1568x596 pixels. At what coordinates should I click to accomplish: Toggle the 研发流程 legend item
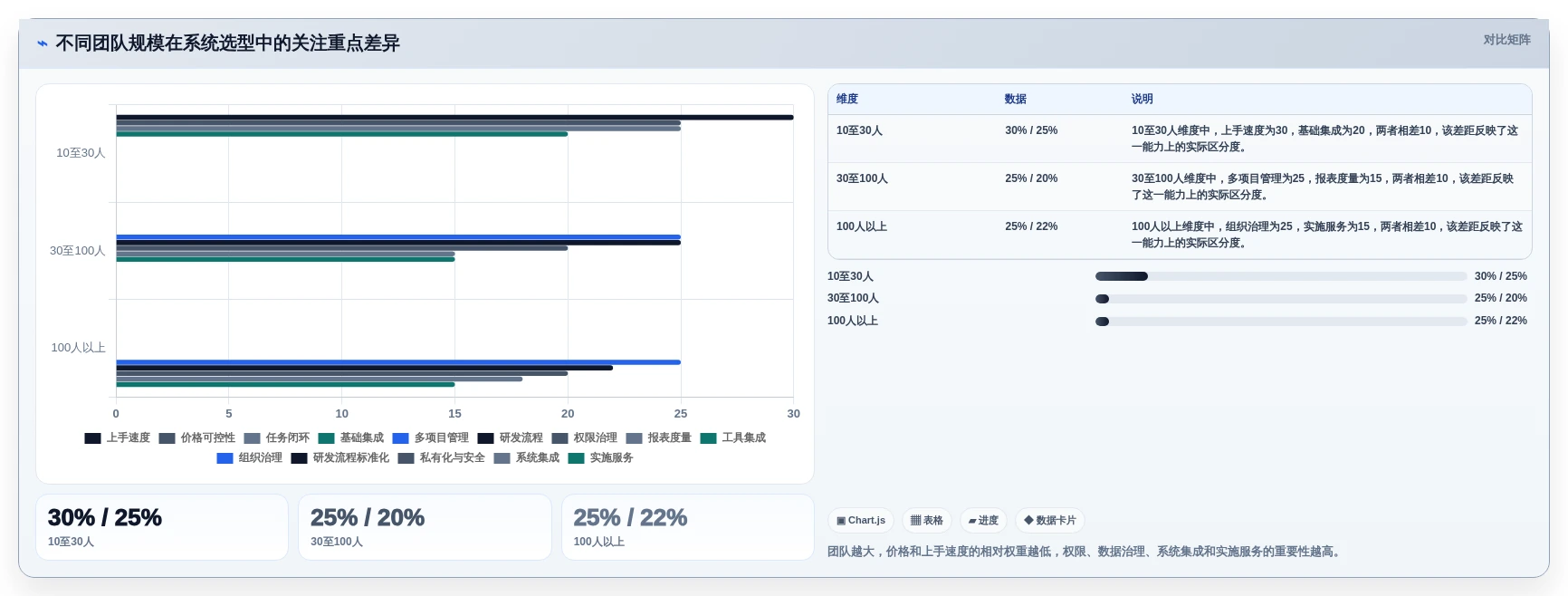pyautogui.click(x=511, y=438)
